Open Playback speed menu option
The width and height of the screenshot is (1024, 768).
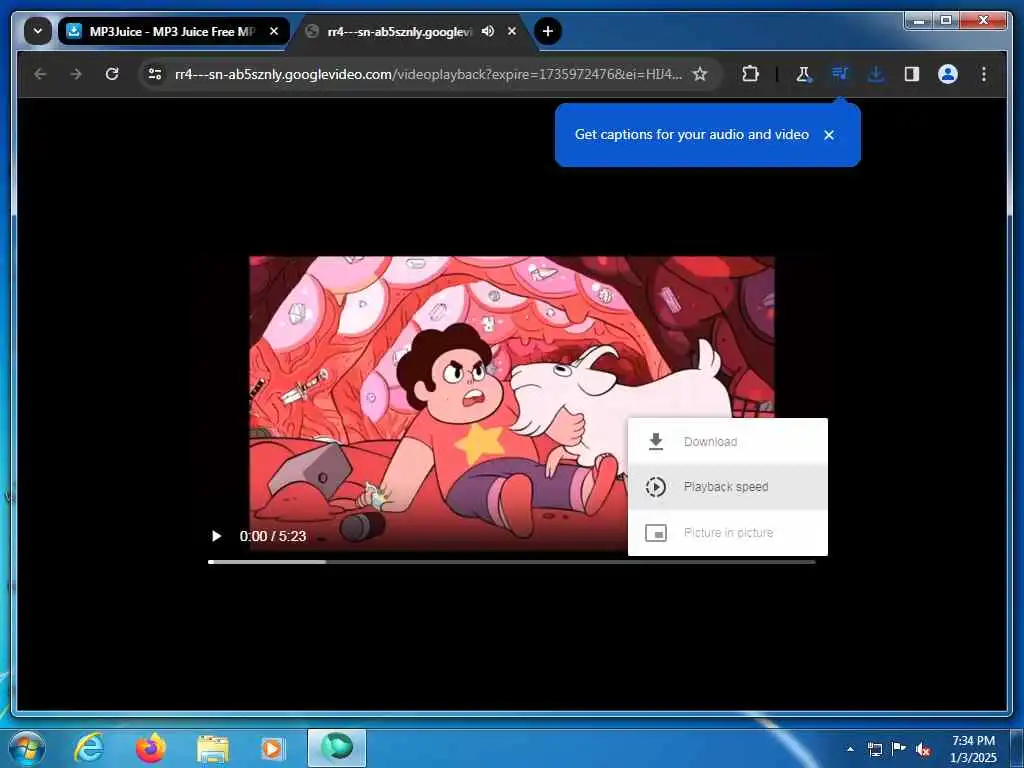coord(728,487)
